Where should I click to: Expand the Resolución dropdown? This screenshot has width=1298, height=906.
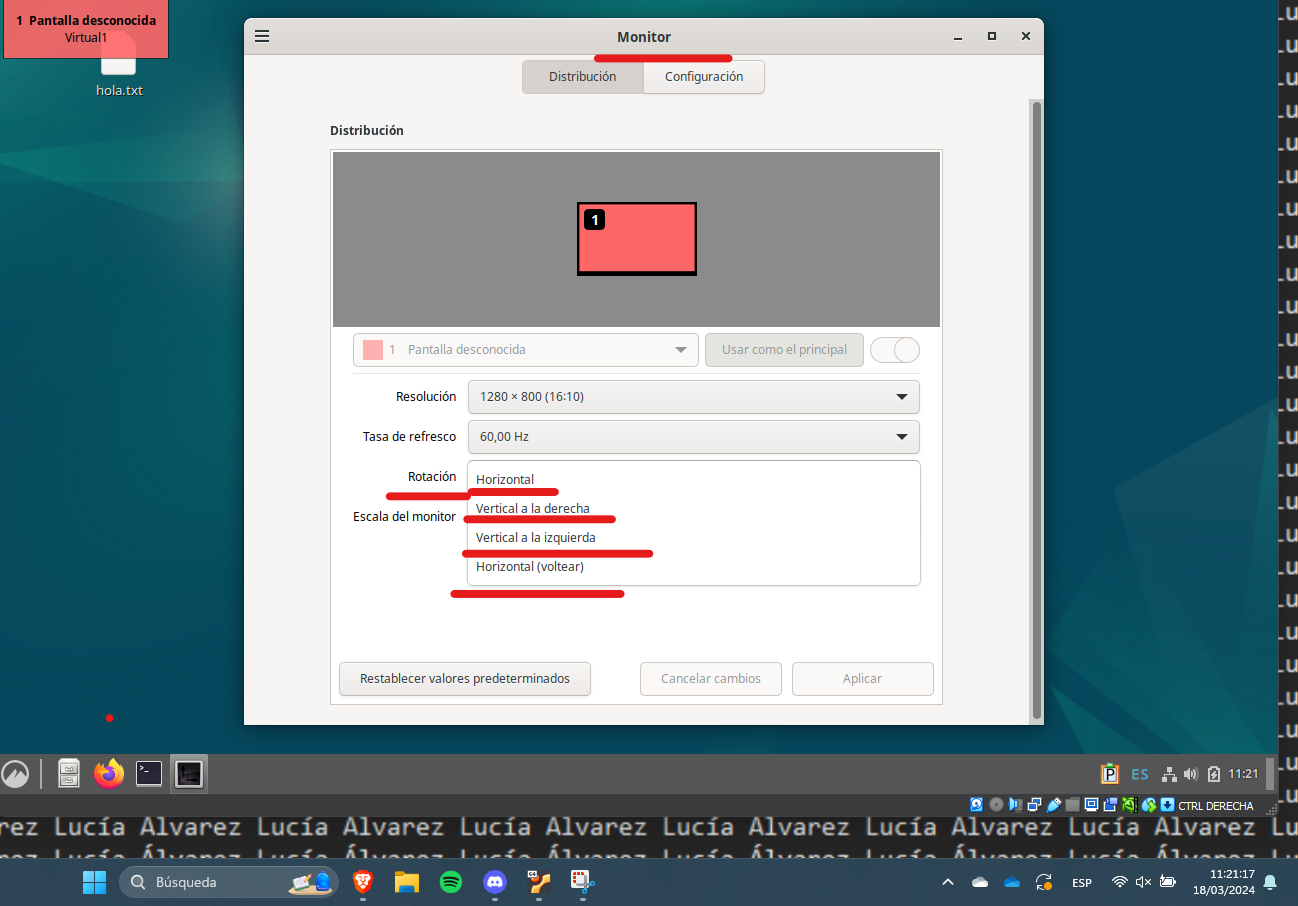click(x=693, y=397)
